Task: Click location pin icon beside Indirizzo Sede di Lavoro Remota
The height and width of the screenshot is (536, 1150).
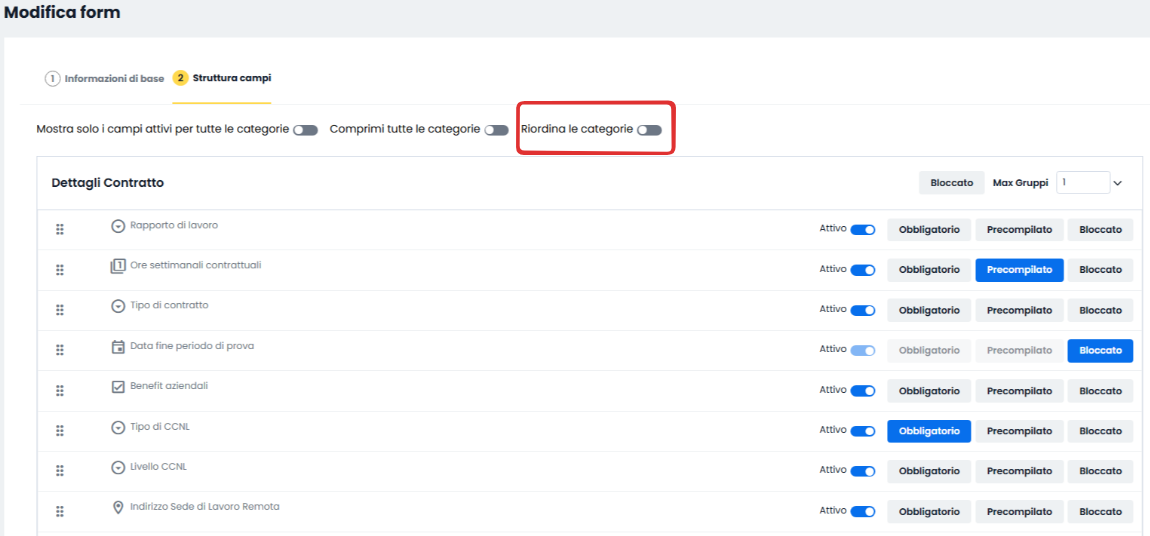Action: 117,507
